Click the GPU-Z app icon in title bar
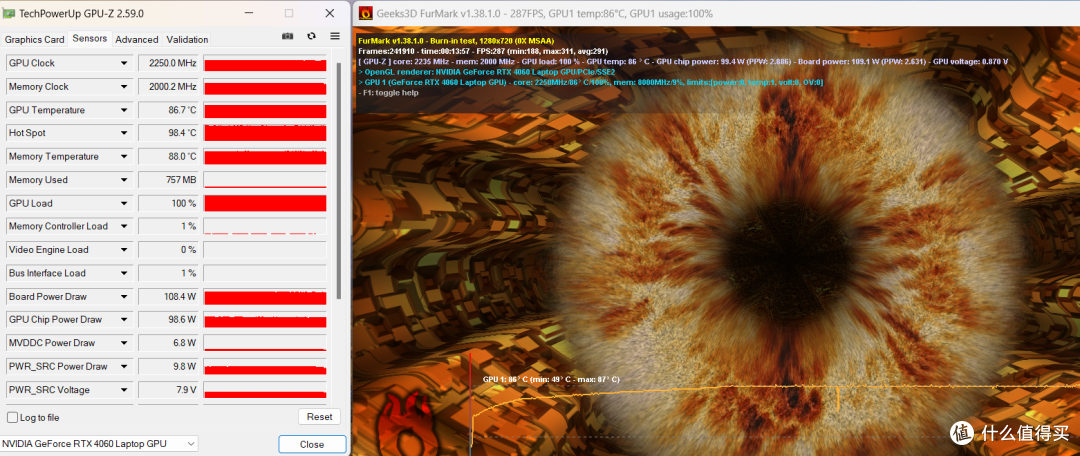 click(9, 13)
